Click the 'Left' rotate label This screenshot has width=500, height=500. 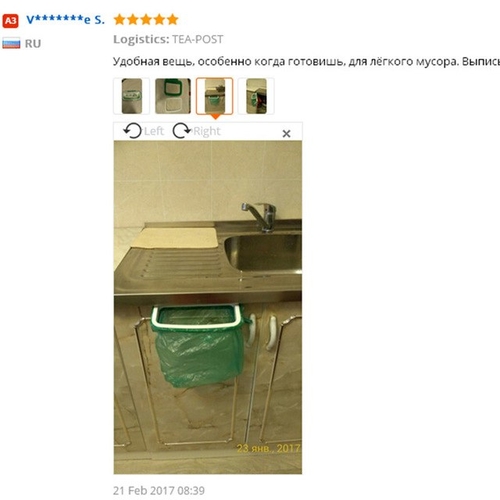point(154,131)
